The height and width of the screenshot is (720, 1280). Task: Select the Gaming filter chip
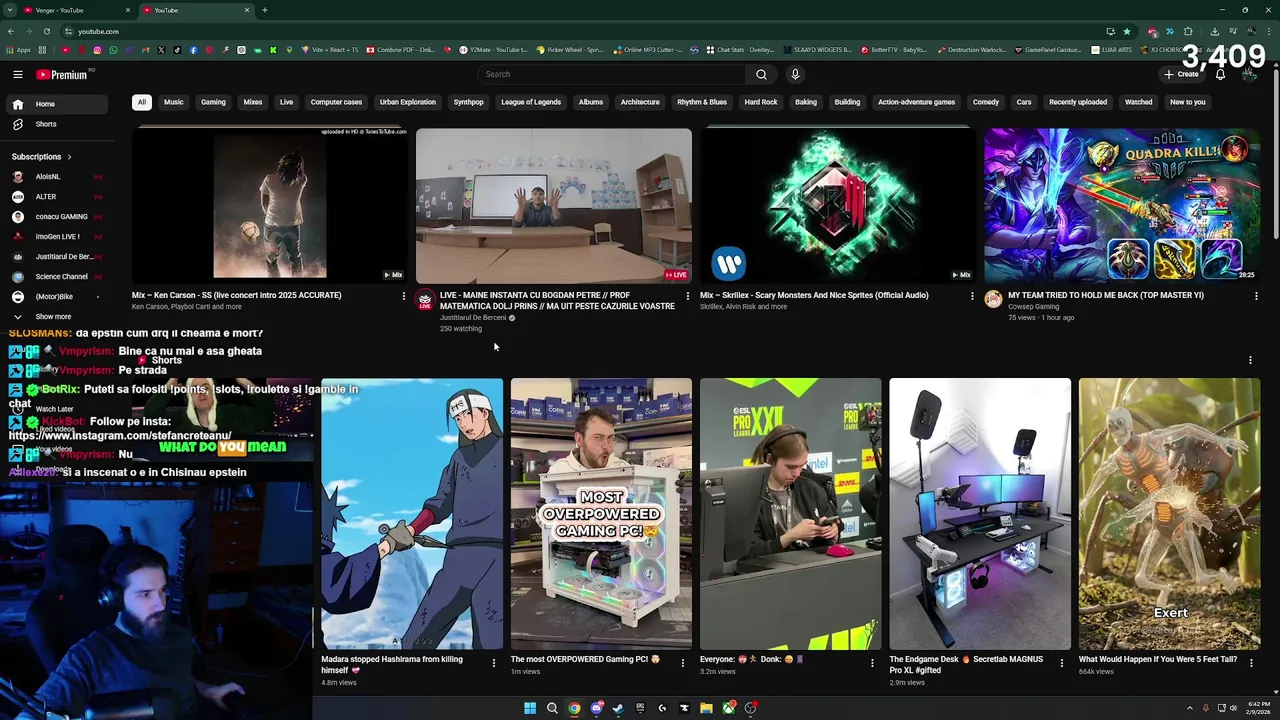tap(213, 102)
